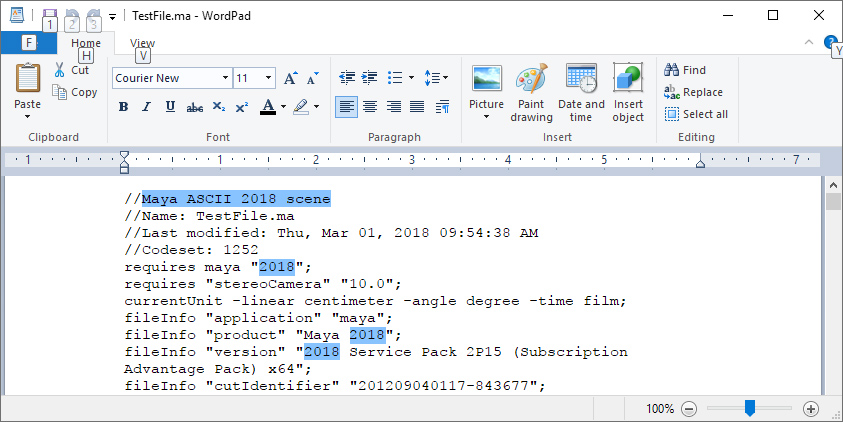Switch to the Home tab
Image resolution: width=843 pixels, height=422 pixels.
tap(86, 43)
